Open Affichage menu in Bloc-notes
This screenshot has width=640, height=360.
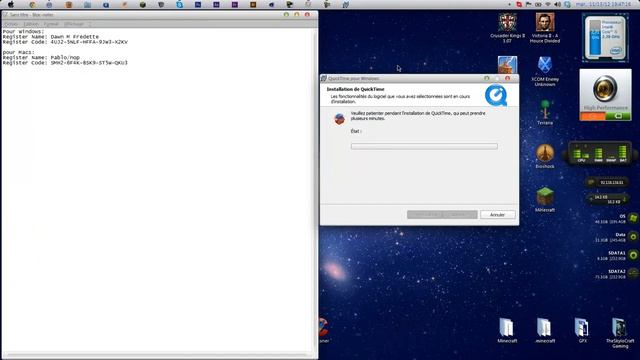(x=74, y=24)
